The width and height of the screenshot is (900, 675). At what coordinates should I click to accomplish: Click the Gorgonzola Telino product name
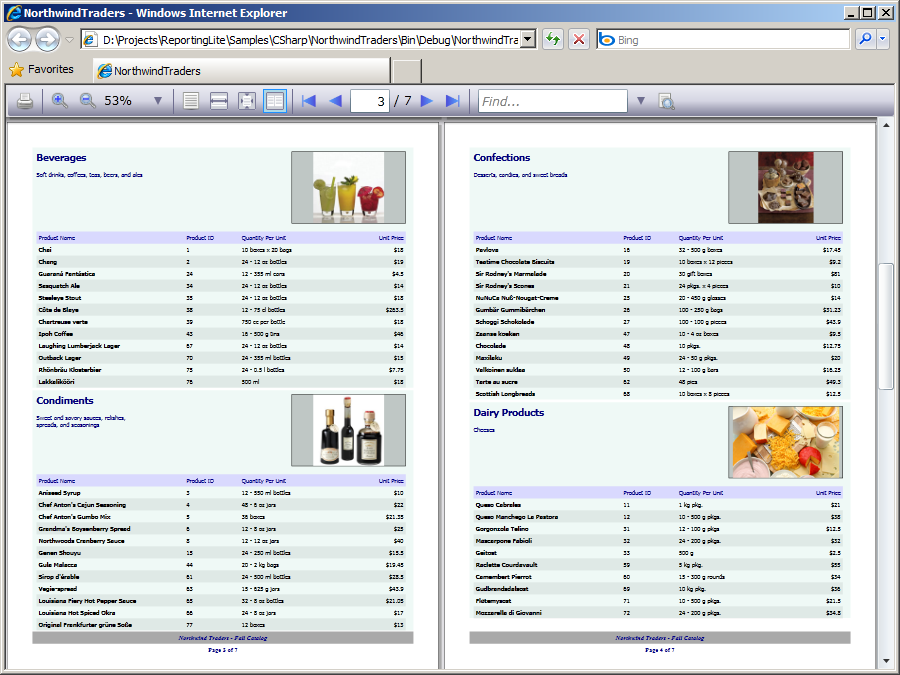click(502, 529)
